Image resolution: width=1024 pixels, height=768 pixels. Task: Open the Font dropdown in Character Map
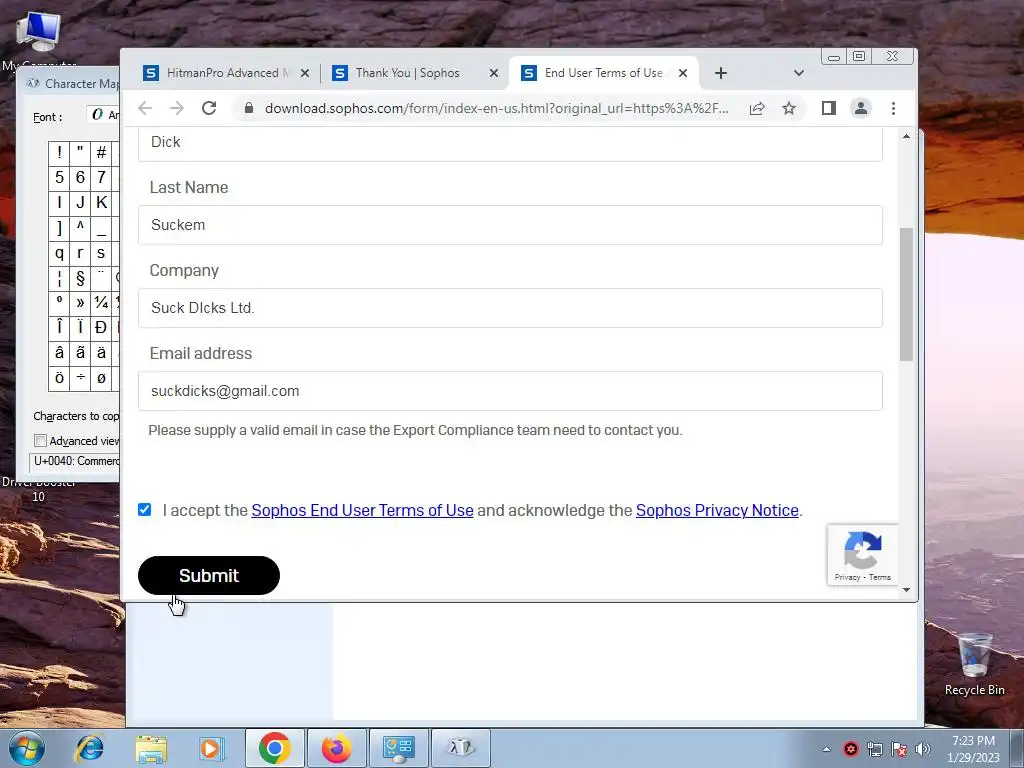[x=103, y=115]
